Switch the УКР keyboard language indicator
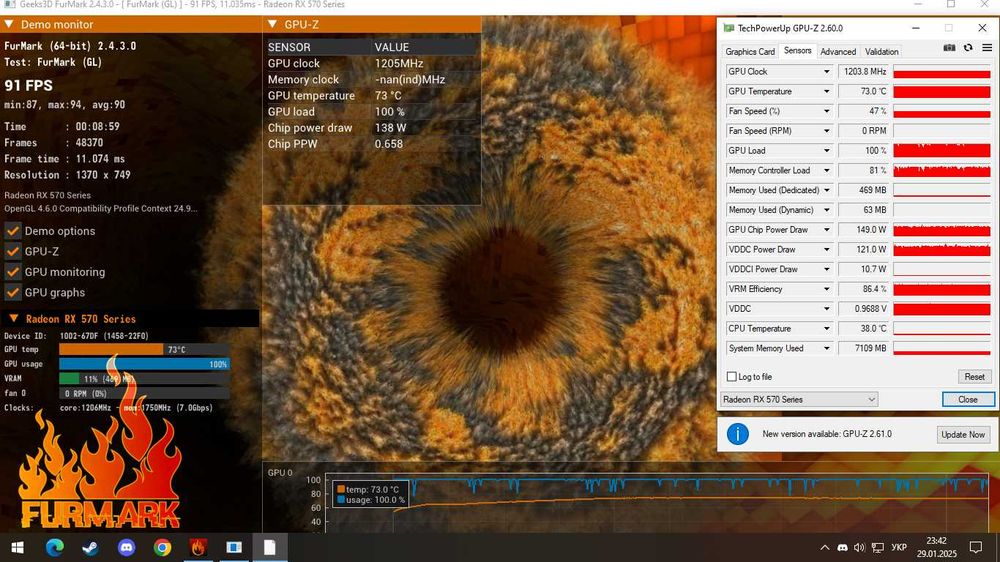1000x562 pixels. tap(899, 547)
